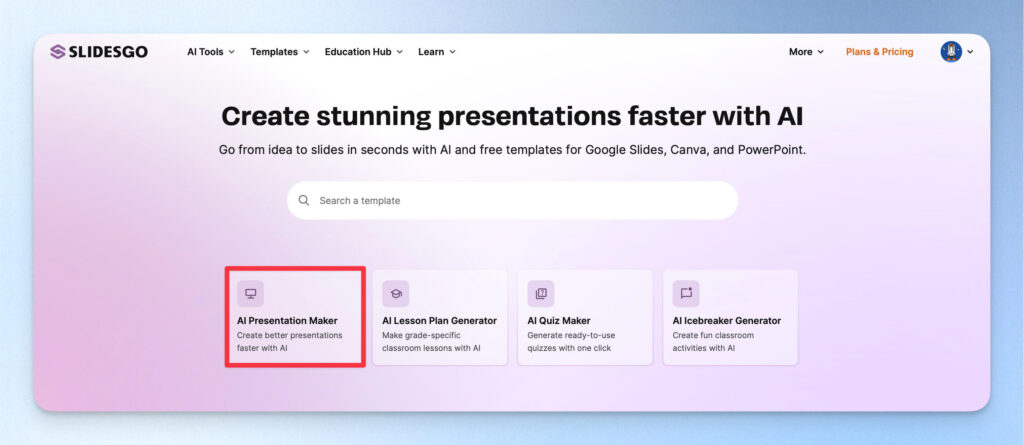1024x445 pixels.
Task: Expand the AI Tools dropdown
Action: 211,52
